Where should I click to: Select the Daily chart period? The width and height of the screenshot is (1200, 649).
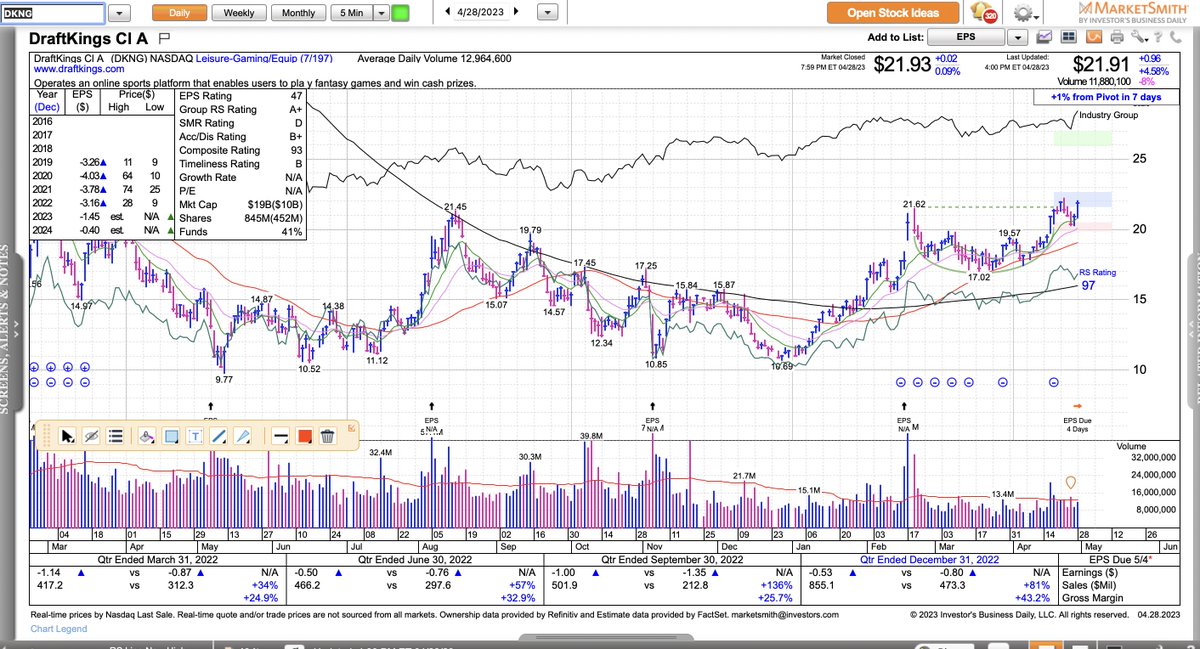[x=177, y=14]
